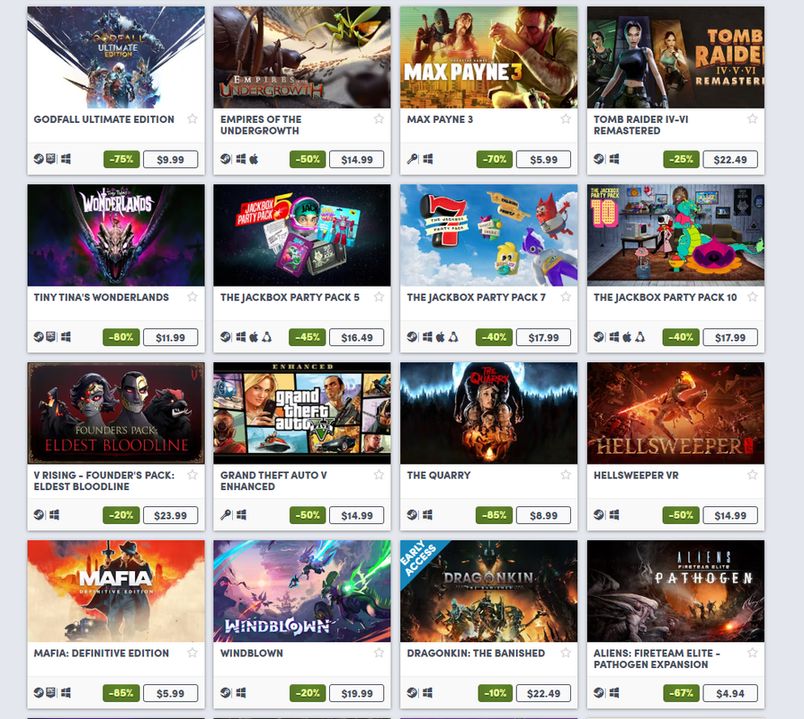Open Dragonkin: The Banished title link
The image size is (804, 719).
[x=476, y=653]
